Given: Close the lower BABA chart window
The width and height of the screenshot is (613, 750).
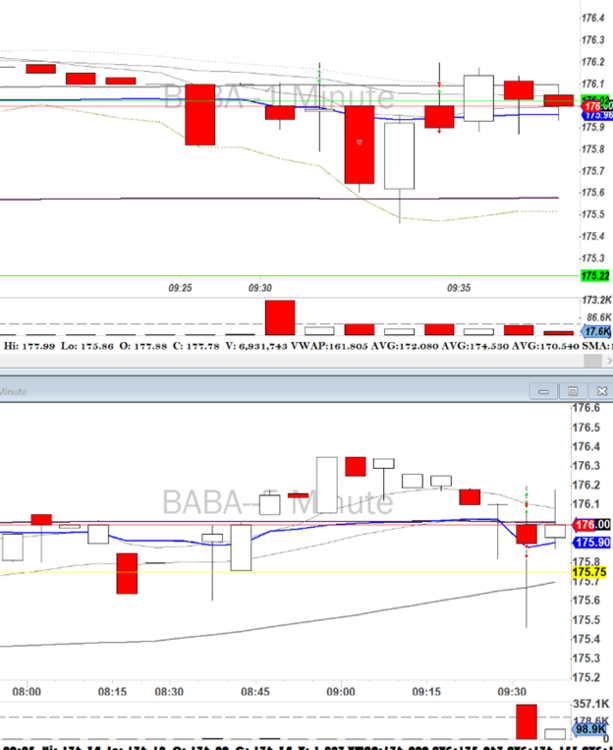Looking at the screenshot, I should tap(600, 392).
